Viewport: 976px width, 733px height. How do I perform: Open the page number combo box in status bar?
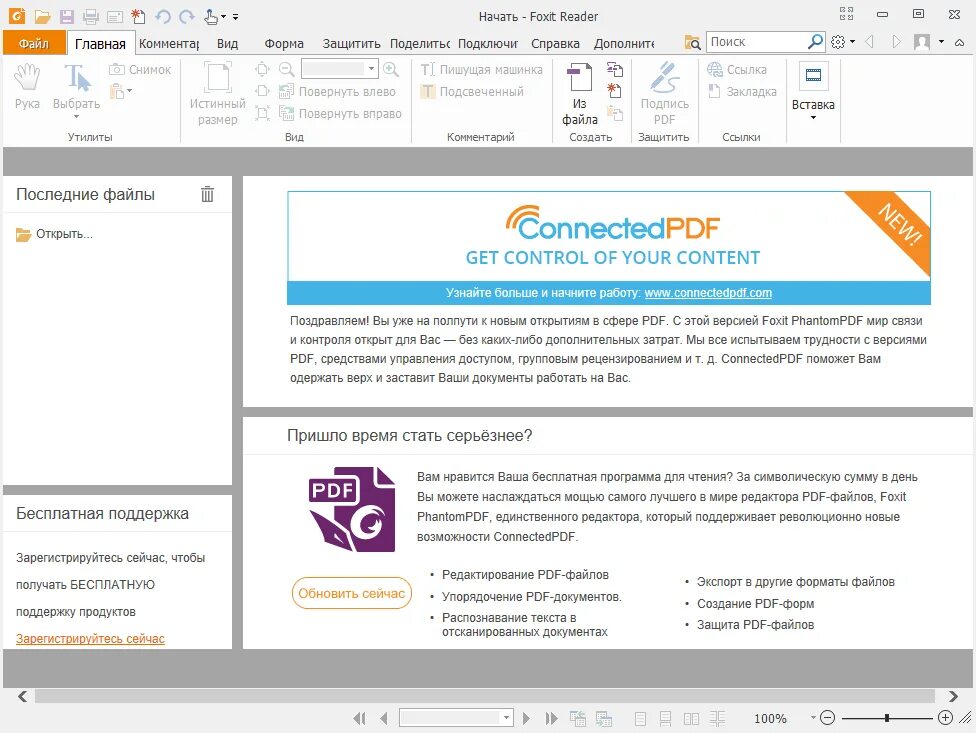(456, 718)
